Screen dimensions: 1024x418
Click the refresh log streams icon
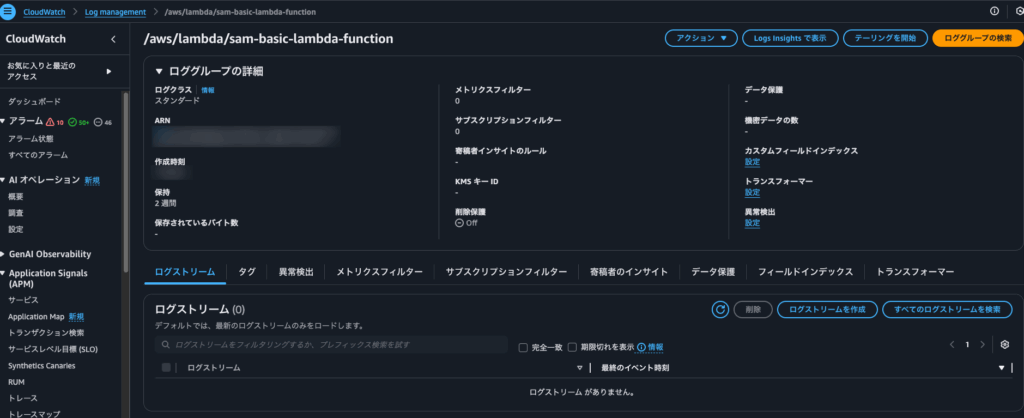719,310
